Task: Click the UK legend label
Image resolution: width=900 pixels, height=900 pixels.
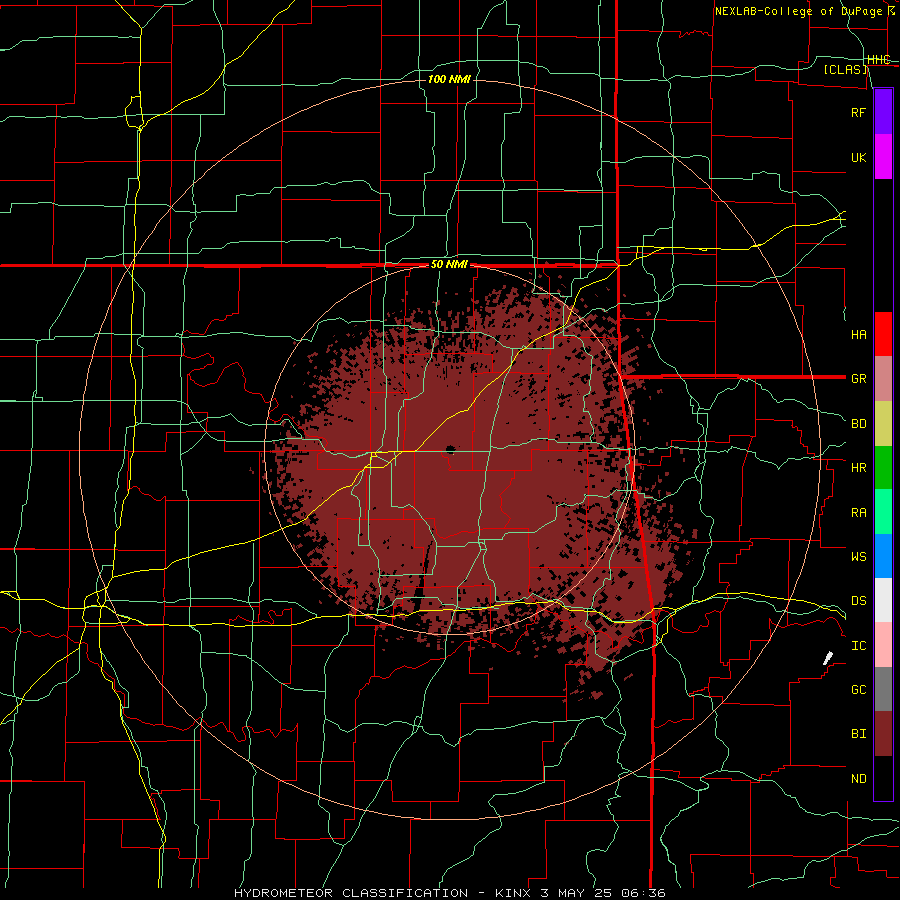Action: click(858, 157)
